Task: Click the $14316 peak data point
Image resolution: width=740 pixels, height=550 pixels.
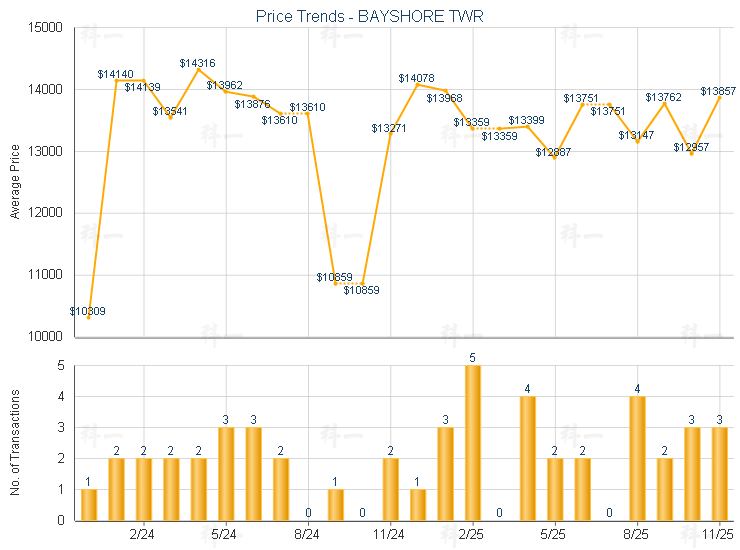Action: click(x=198, y=70)
